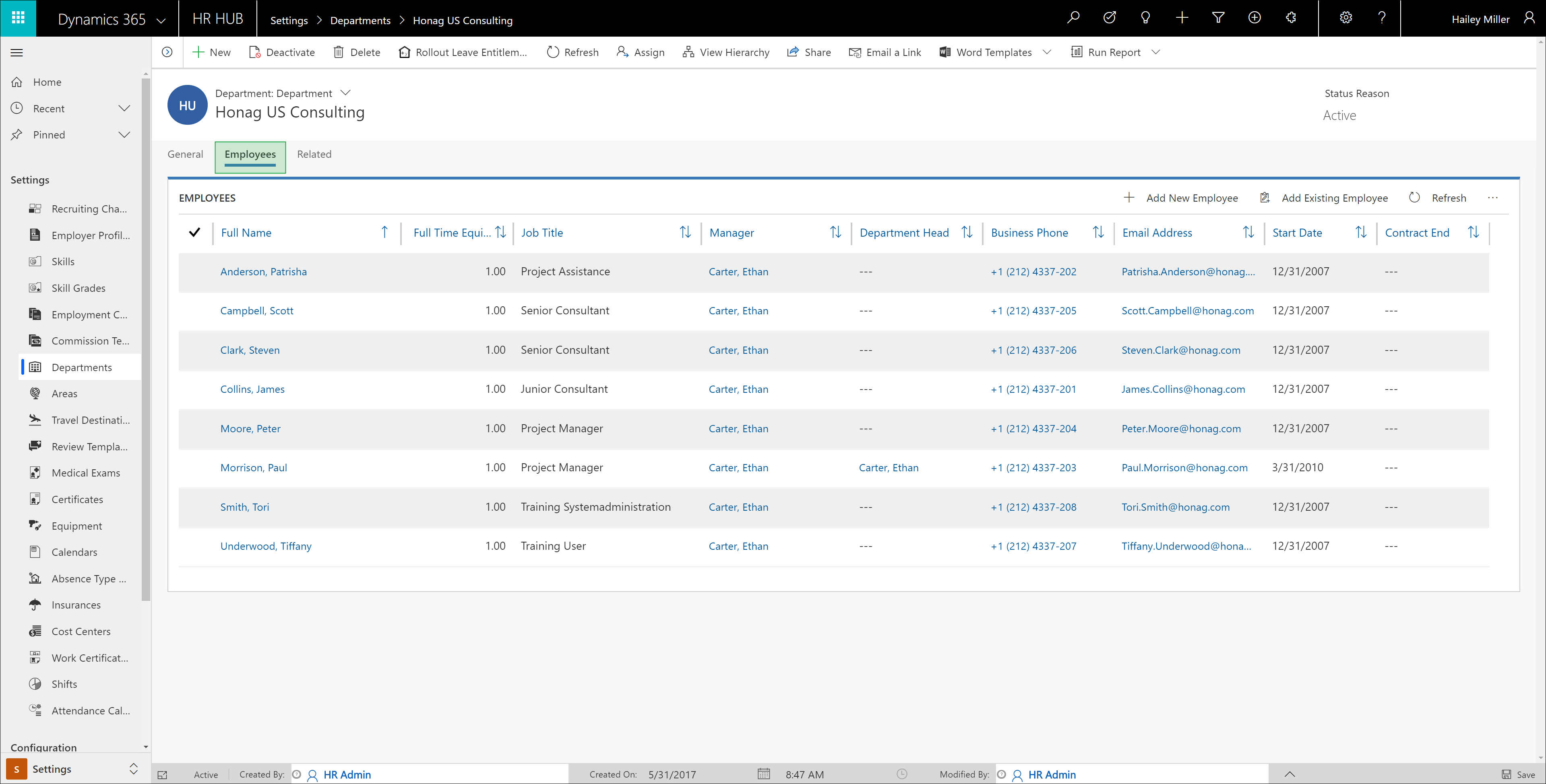Open the app launcher waffle icon

pos(18,18)
